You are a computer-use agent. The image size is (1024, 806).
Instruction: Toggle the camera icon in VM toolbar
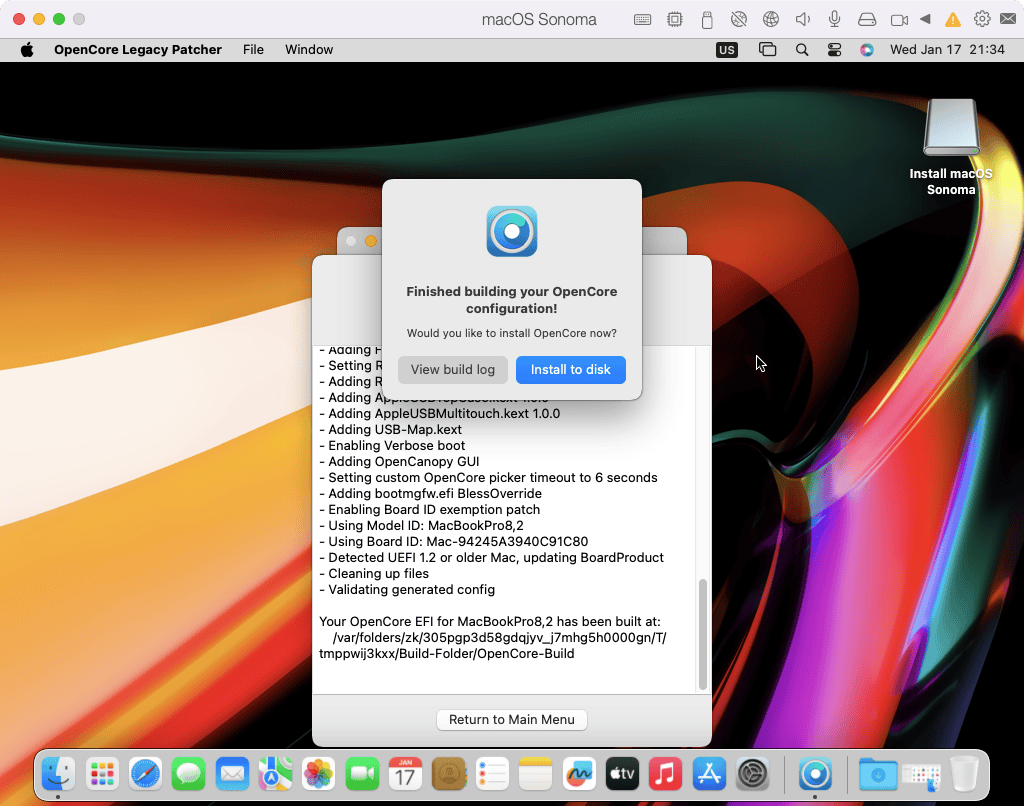pos(898,19)
